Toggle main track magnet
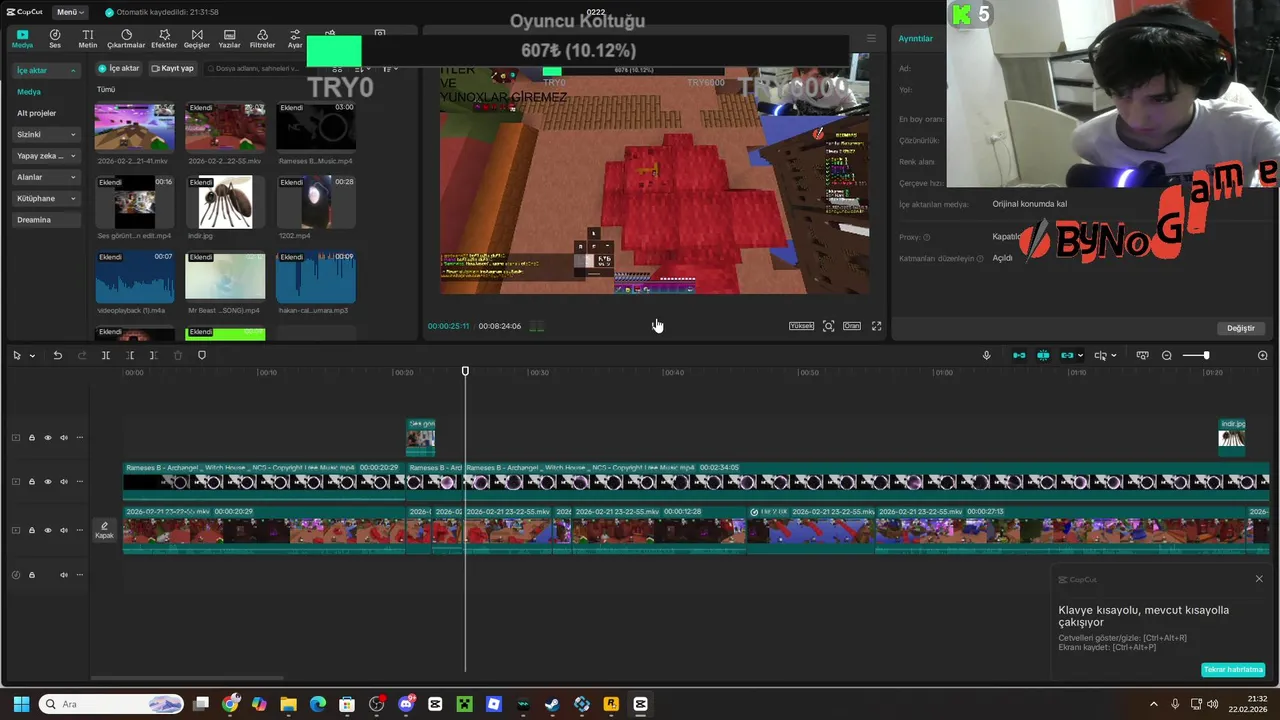 pos(1019,356)
